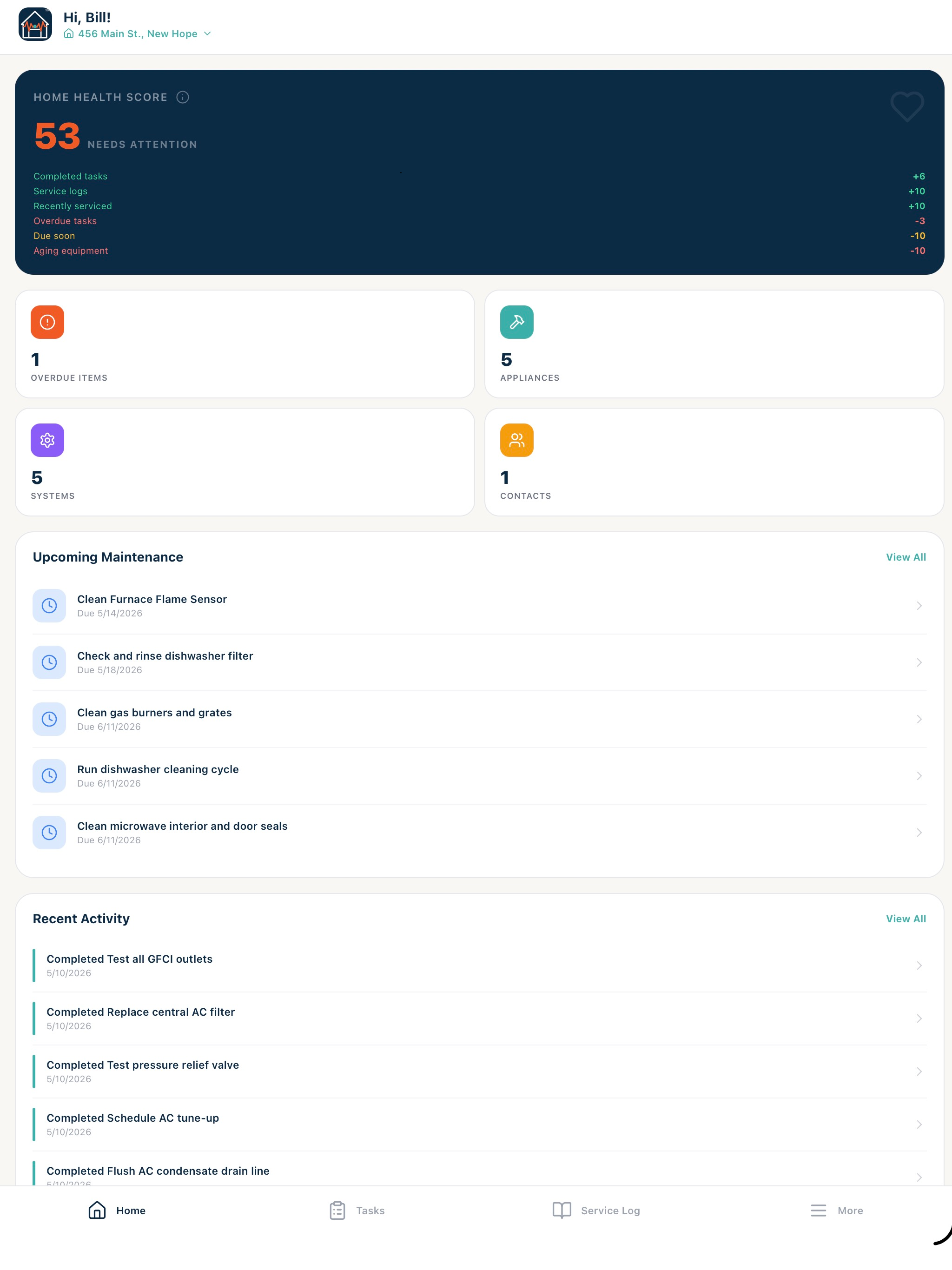Click the Recent Activity heading
The width and height of the screenshot is (952, 1270).
tap(81, 919)
